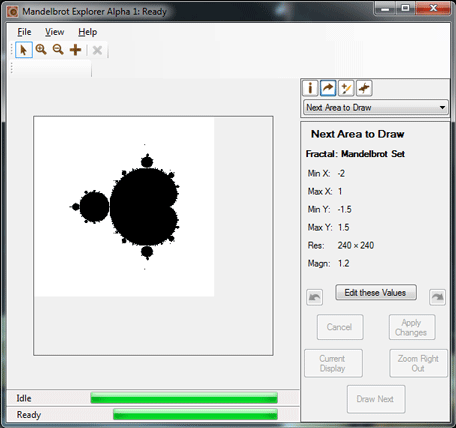Expand the Next Area to Draw dropdown
This screenshot has height=428, width=456.
coord(375,108)
